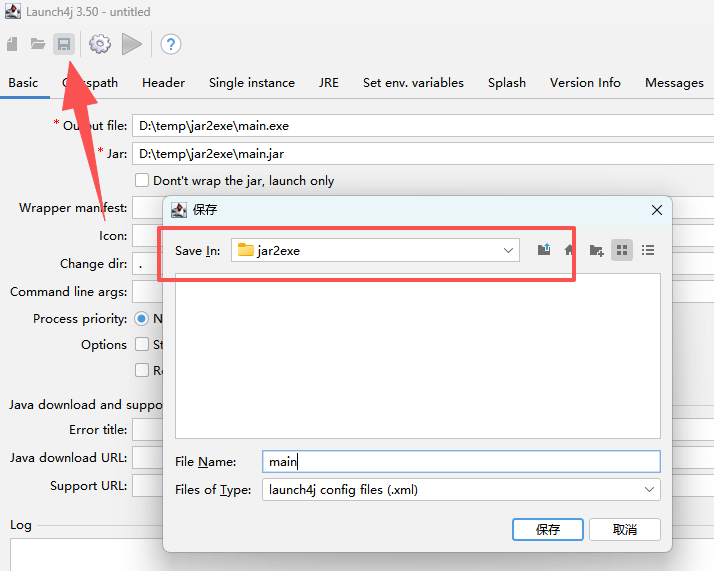Viewport: 714px width, 571px height.
Task: Go up one folder level icon
Action: click(544, 250)
